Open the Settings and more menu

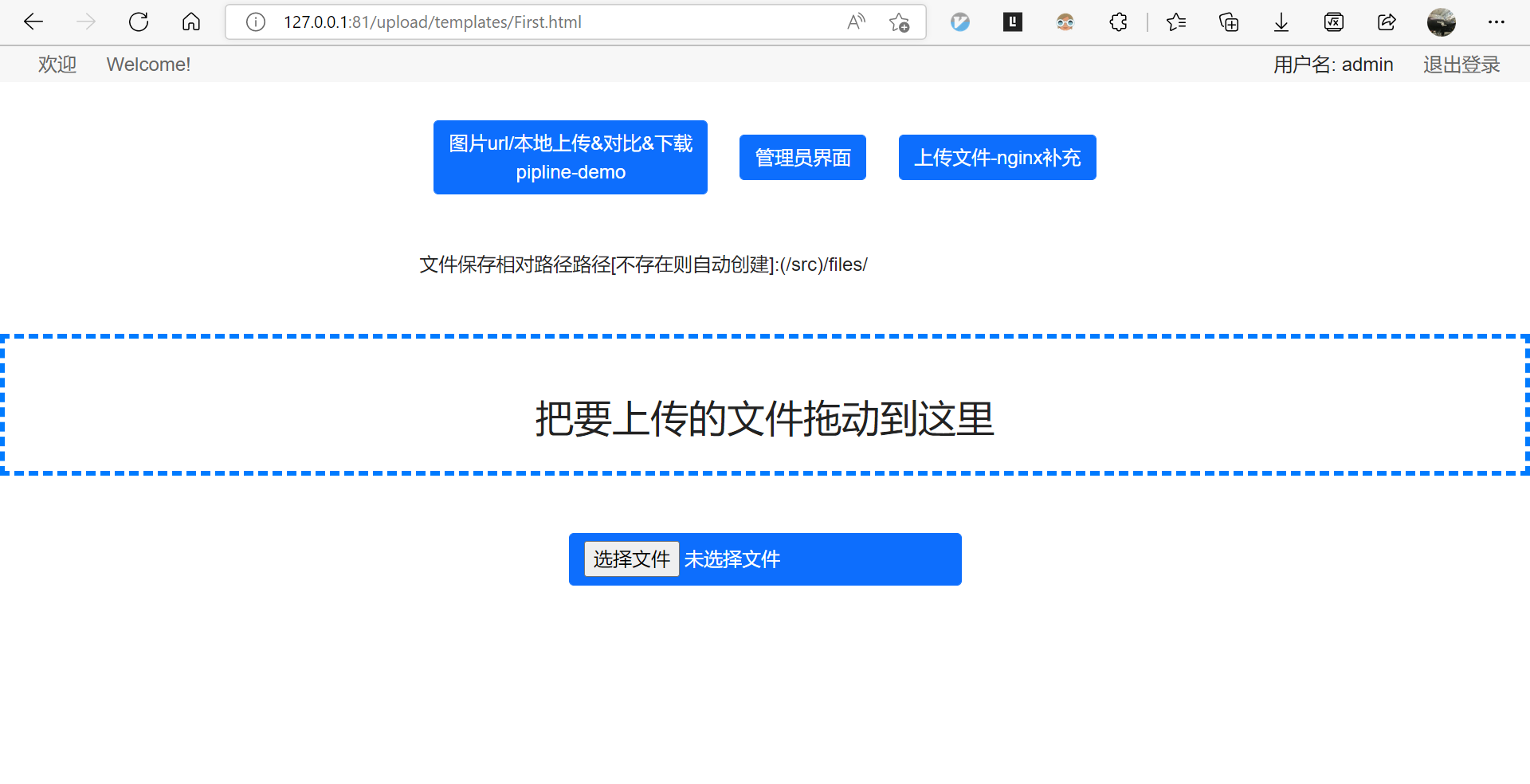click(x=1497, y=22)
